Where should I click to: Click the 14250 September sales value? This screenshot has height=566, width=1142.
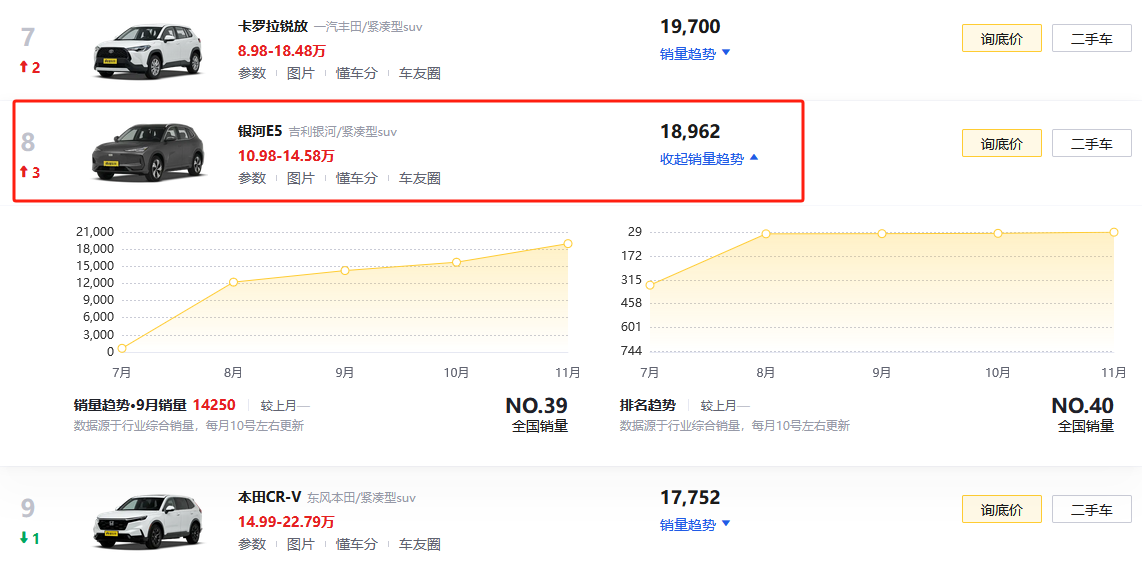click(x=214, y=405)
